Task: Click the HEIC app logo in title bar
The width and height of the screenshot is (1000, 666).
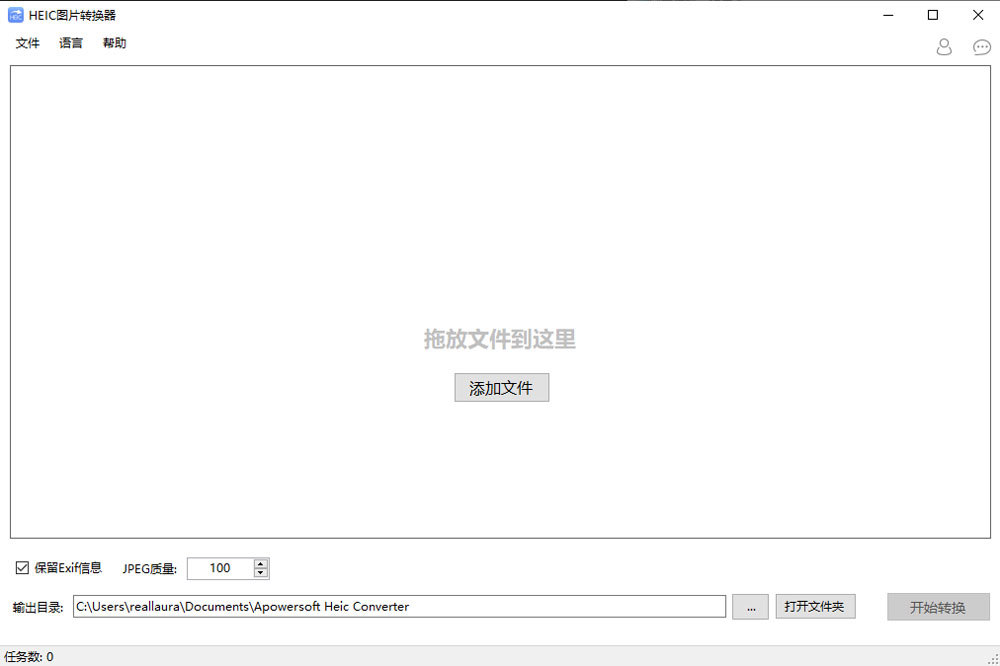Action: click(x=15, y=15)
